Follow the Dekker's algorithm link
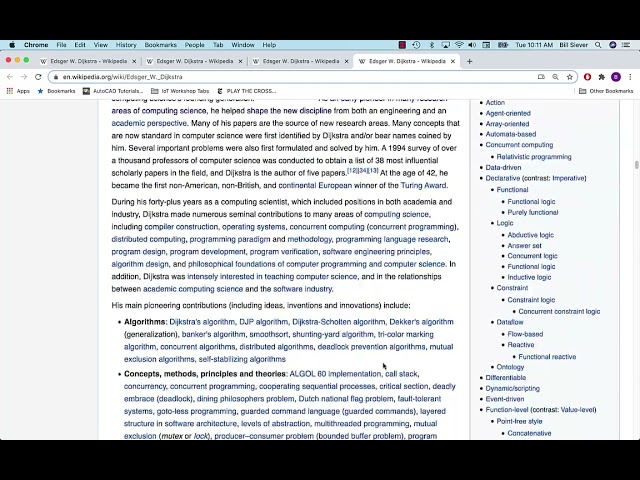Viewport: 640px width, 480px height. click(x=421, y=322)
